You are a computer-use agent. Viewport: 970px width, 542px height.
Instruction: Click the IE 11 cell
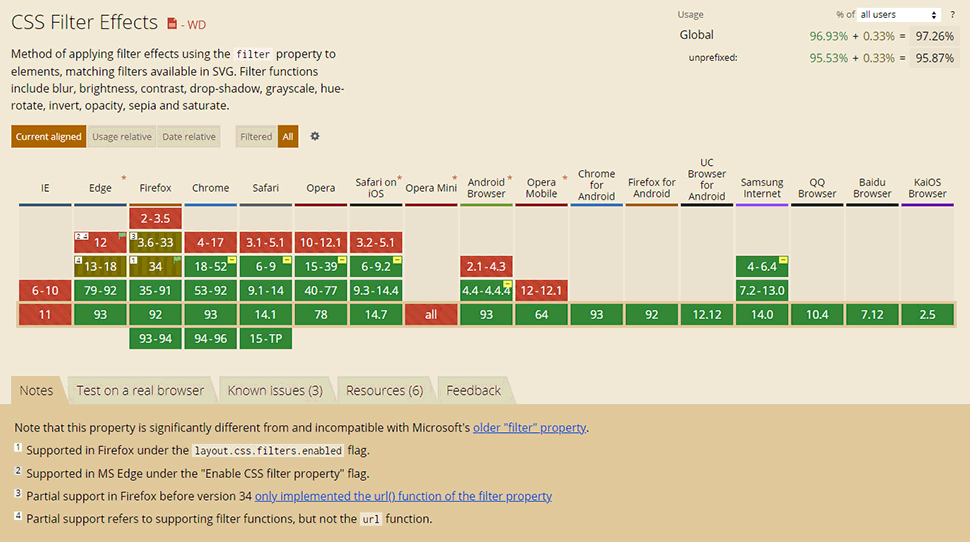coord(45,315)
